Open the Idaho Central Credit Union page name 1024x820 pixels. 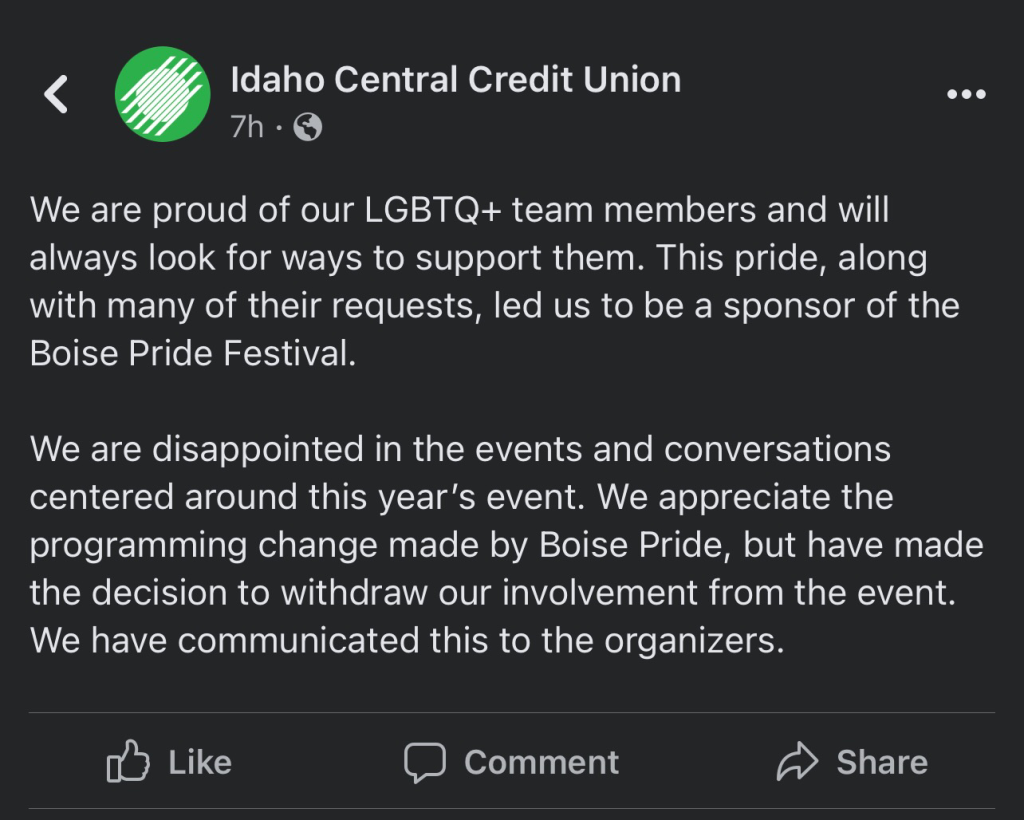456,80
